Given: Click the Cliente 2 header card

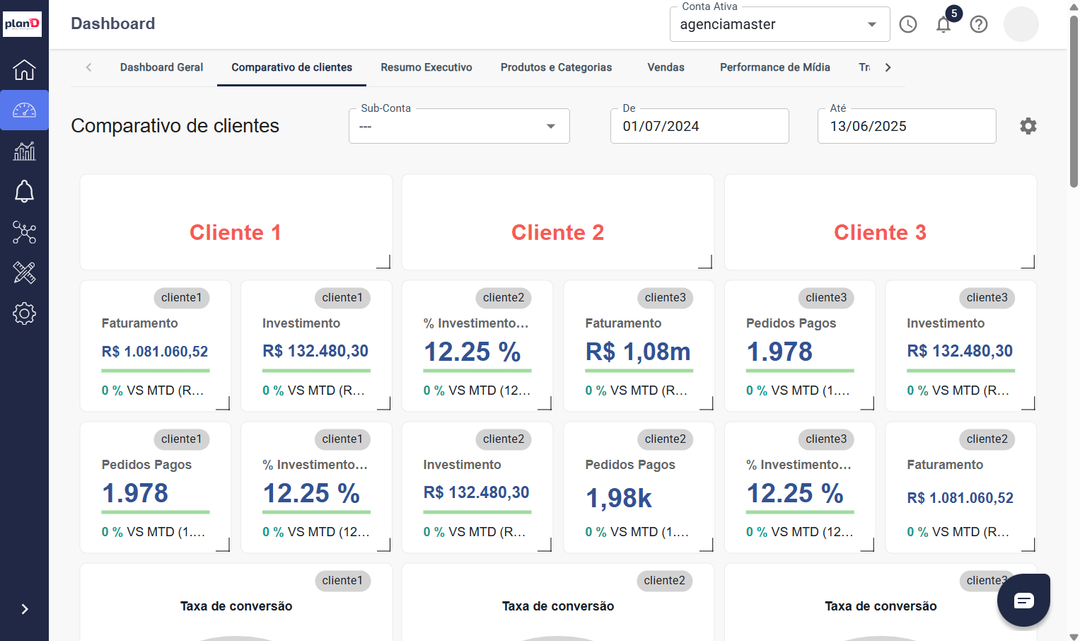Looking at the screenshot, I should click(557, 222).
